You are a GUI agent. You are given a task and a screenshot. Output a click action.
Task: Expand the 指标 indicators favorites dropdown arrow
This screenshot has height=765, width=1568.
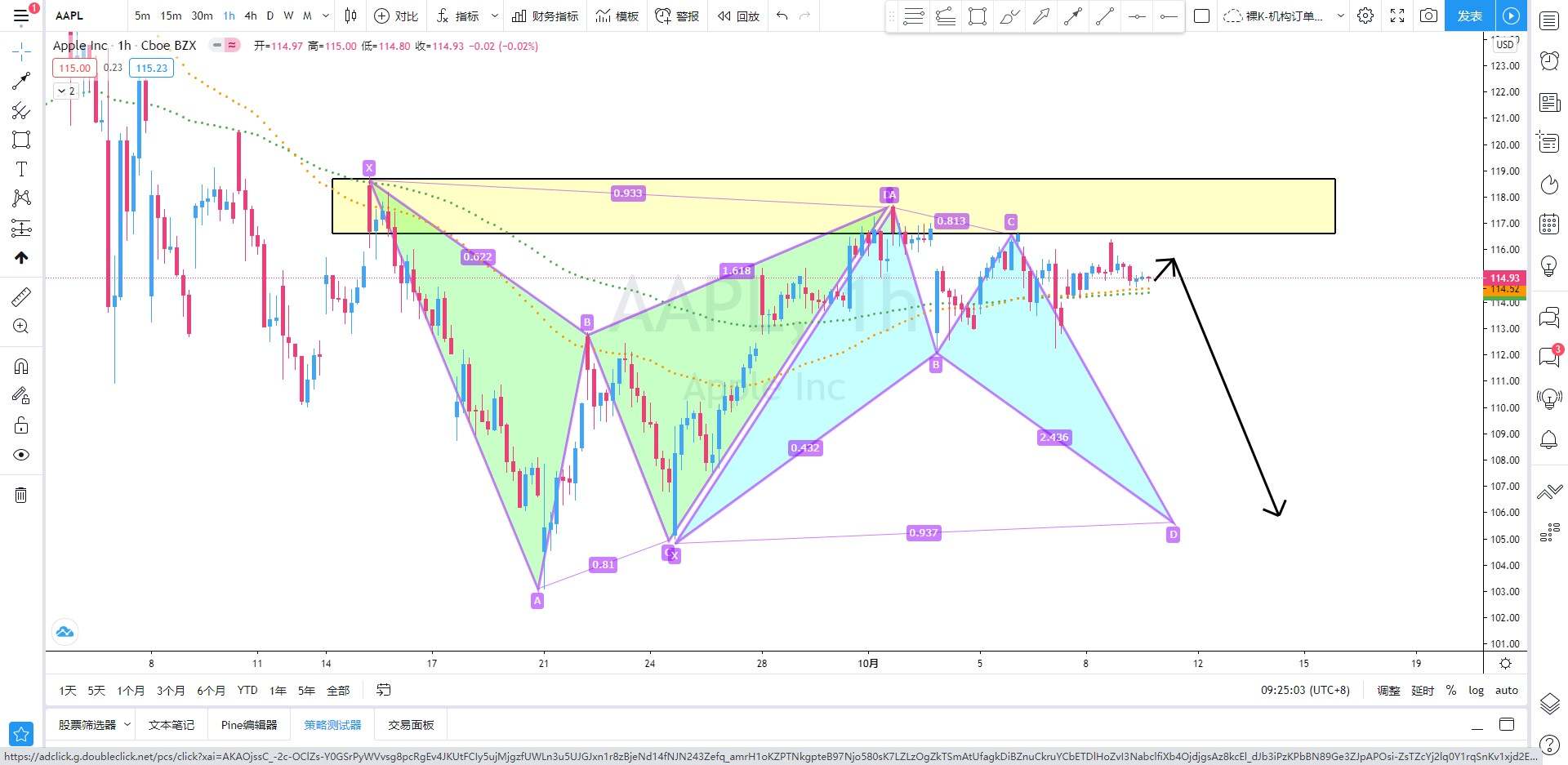tap(494, 16)
